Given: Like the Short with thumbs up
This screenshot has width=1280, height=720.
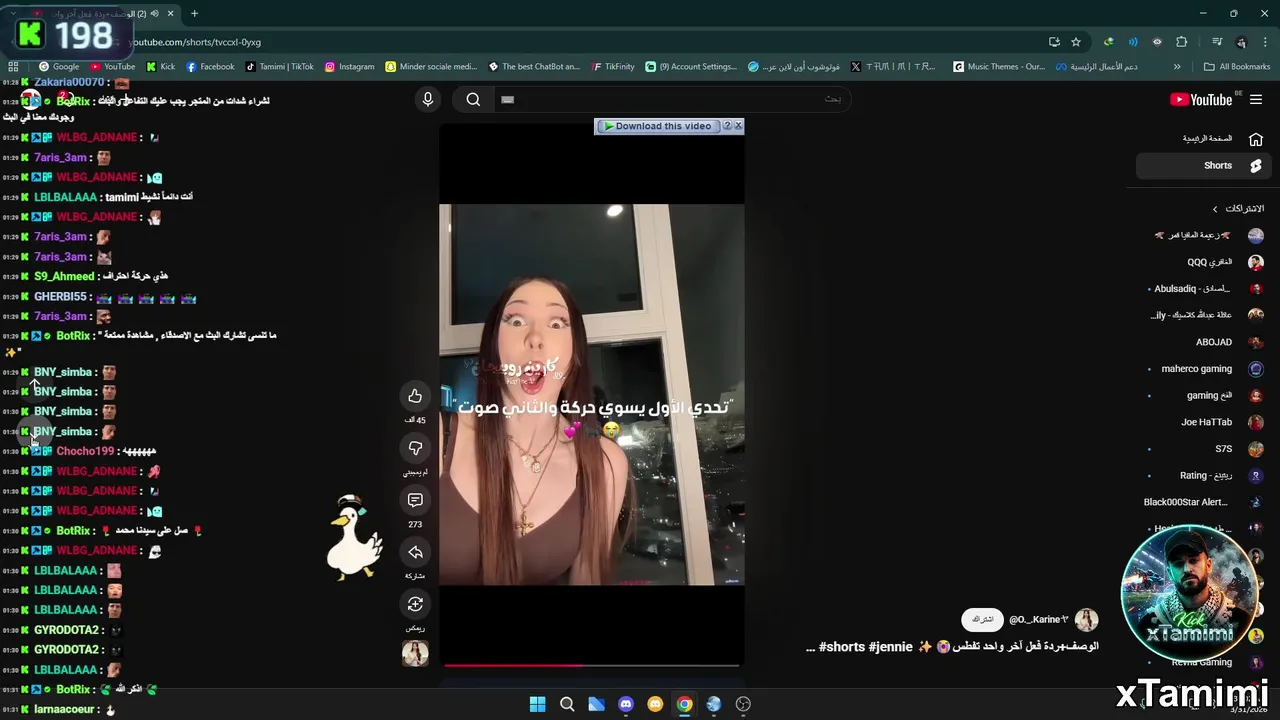Looking at the screenshot, I should click(x=415, y=396).
